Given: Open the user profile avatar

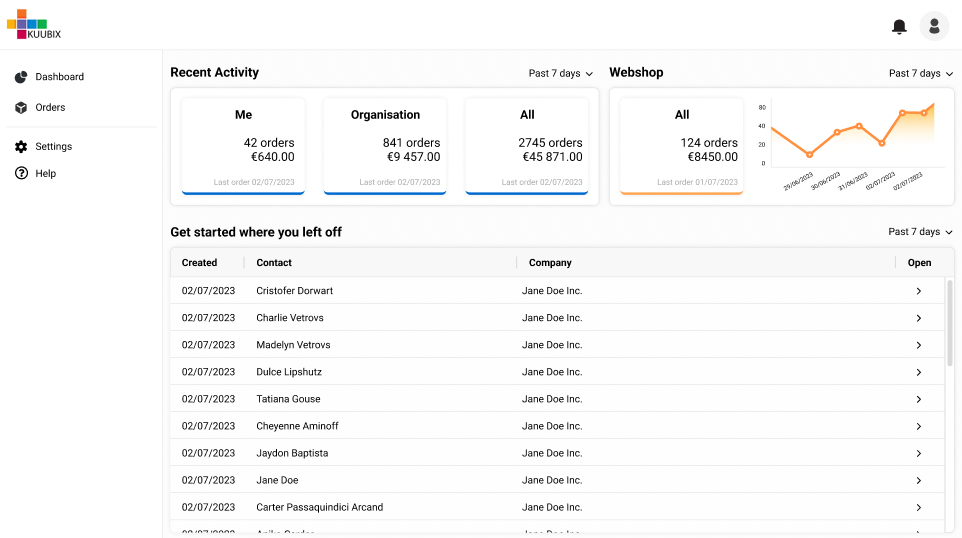Looking at the screenshot, I should (934, 26).
